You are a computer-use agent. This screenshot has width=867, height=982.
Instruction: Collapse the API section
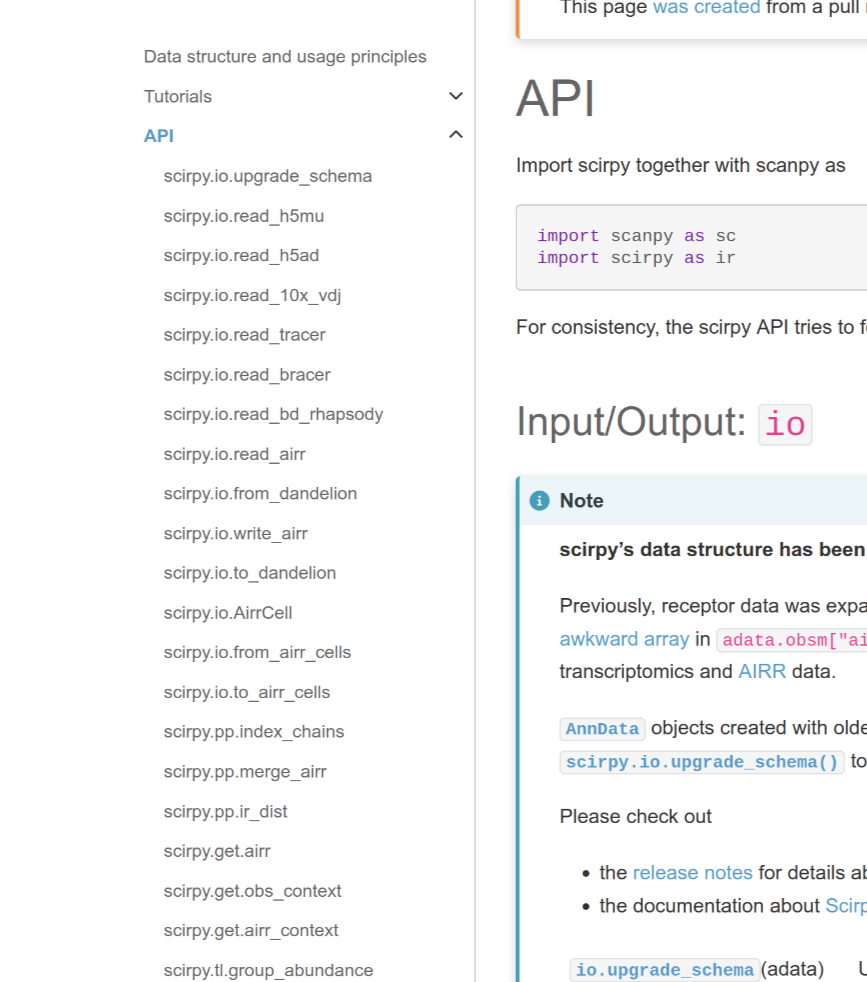point(456,133)
